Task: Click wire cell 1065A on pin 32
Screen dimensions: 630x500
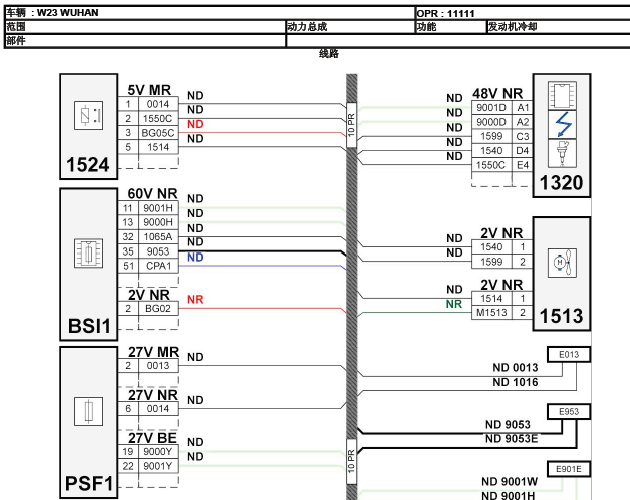Action: click(158, 237)
